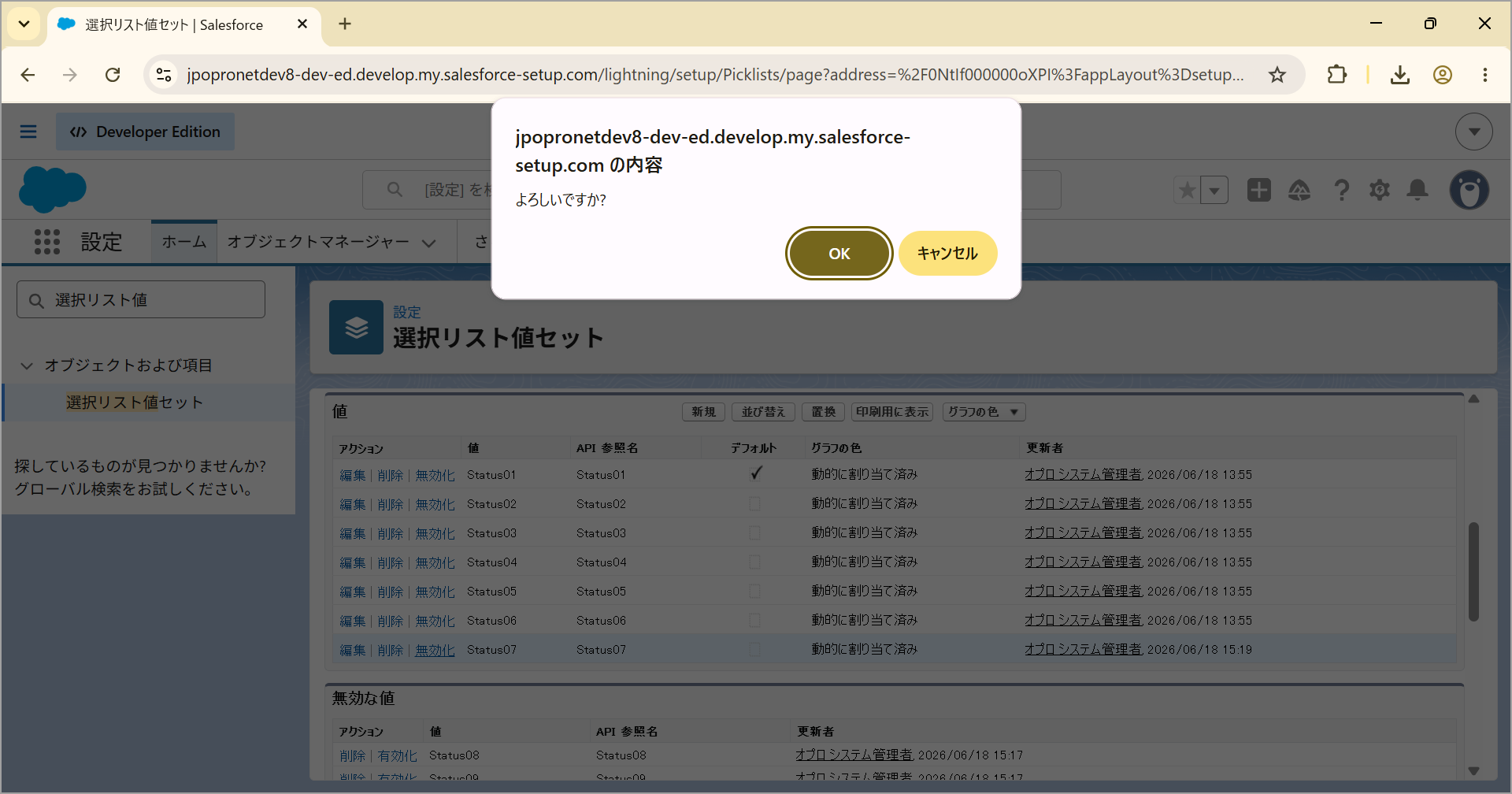The height and width of the screenshot is (794, 1512).
Task: Bookmark this page with the star
Action: pos(1277,75)
